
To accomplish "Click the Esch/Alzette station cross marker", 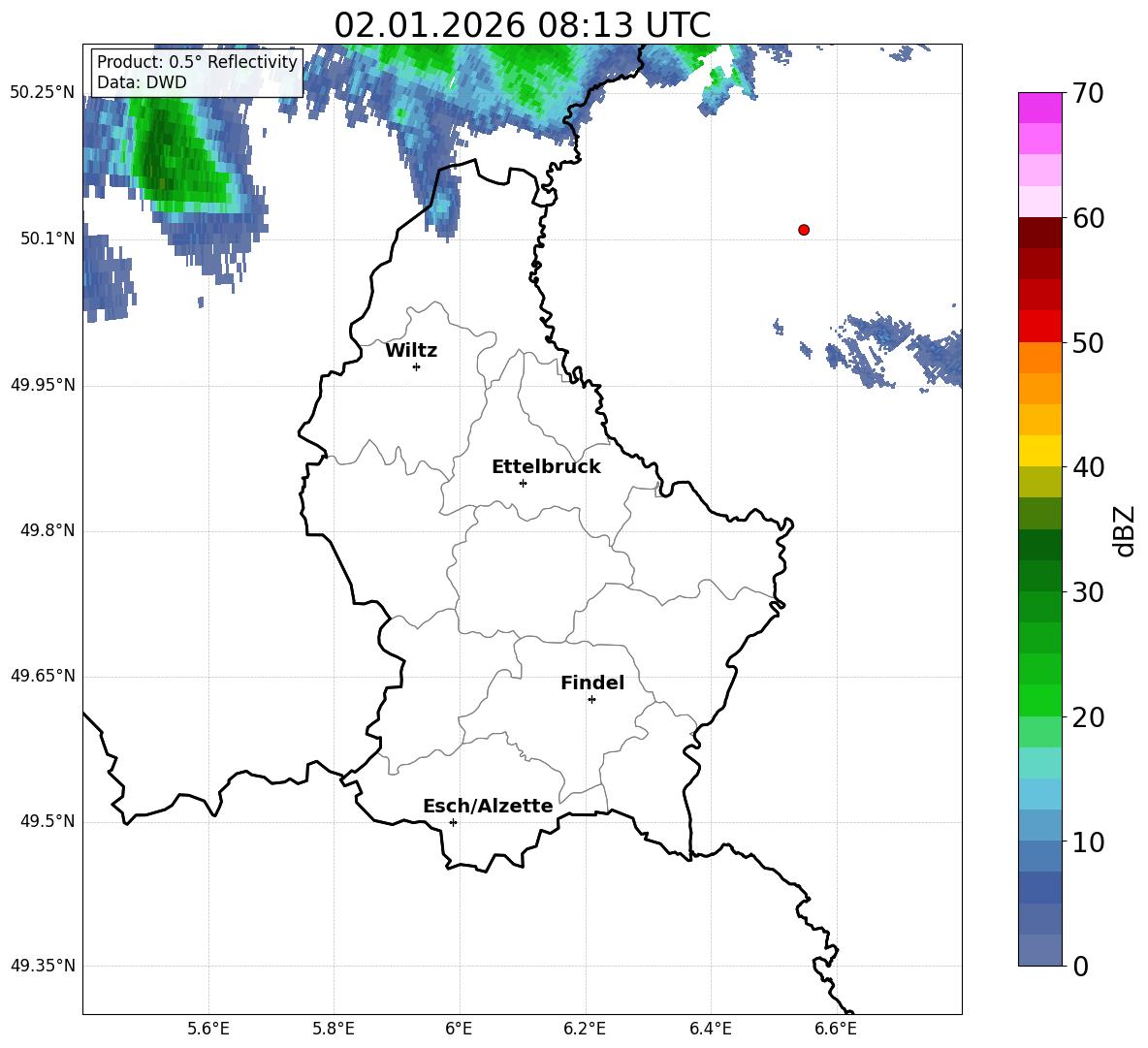I will click(x=453, y=822).
